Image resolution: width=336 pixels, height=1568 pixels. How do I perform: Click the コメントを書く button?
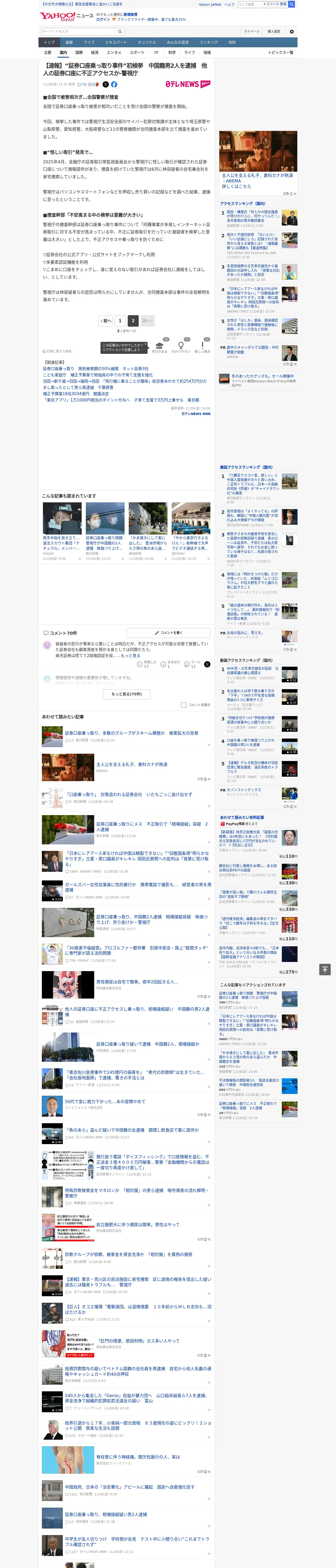click(x=168, y=632)
